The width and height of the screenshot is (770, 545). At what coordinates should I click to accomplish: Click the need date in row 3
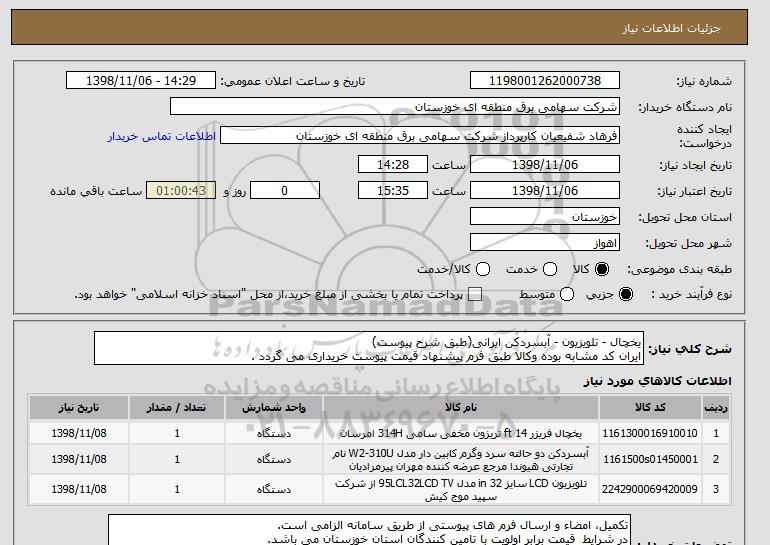(79, 490)
